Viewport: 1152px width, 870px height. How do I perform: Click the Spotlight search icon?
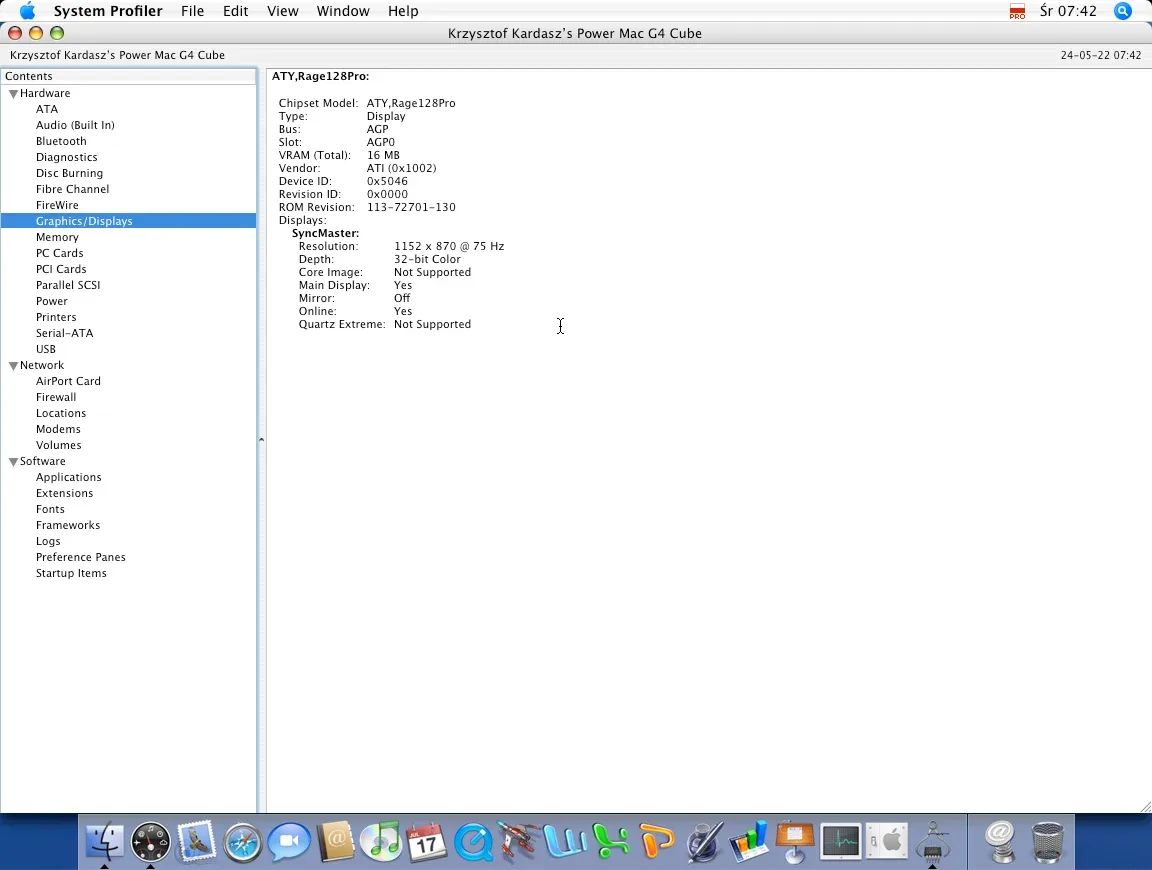1123,11
